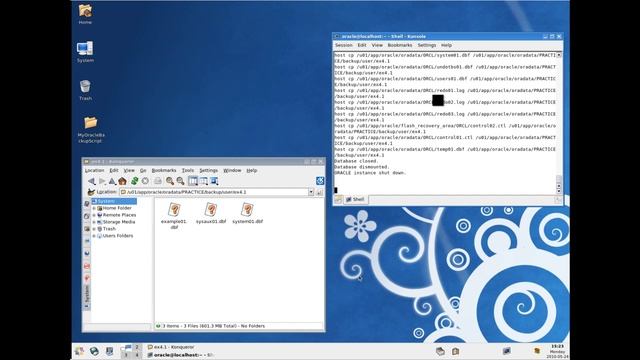Click the Forward arrow in Konqueror
The image size is (640, 360).
point(102,181)
